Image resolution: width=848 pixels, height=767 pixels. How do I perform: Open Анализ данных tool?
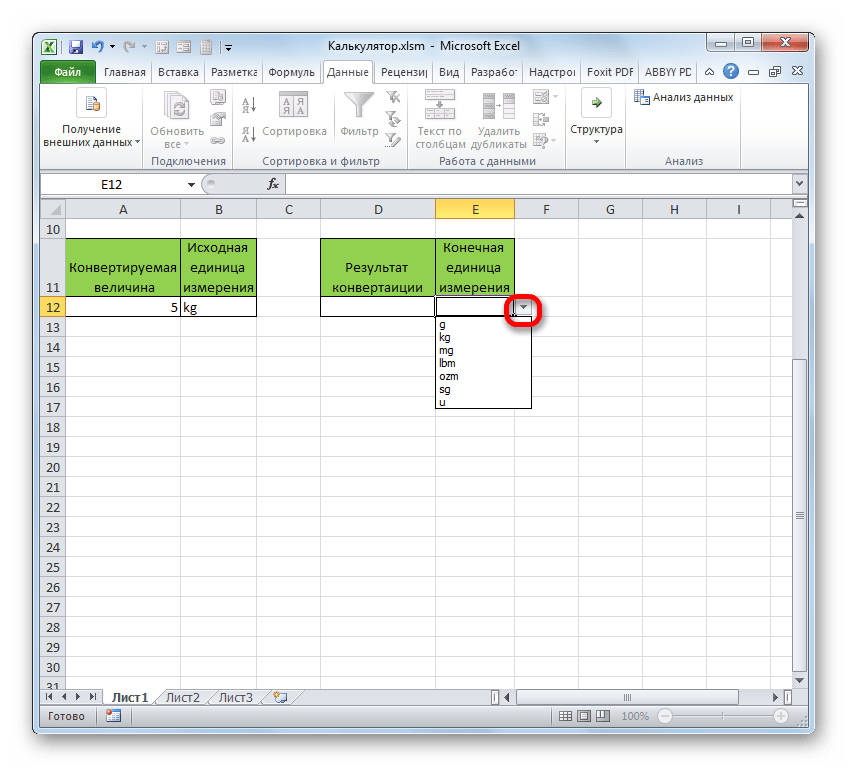683,97
